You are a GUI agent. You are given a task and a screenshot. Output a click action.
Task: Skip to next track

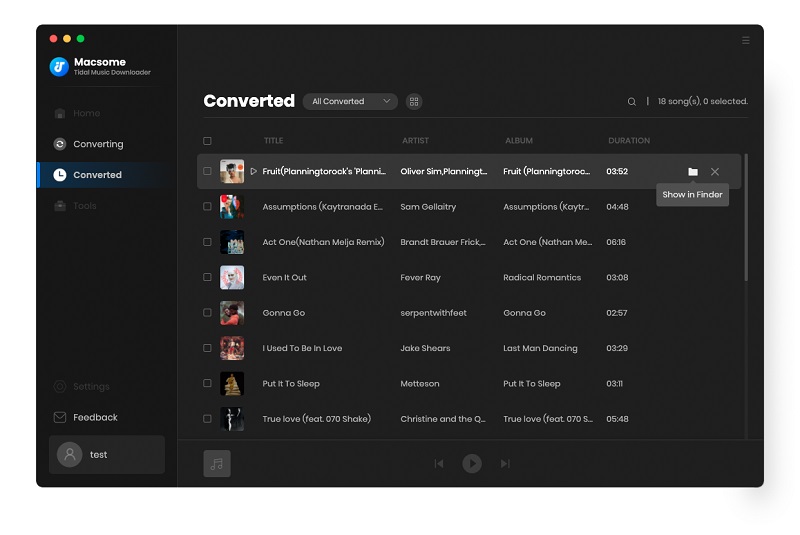[x=505, y=464]
